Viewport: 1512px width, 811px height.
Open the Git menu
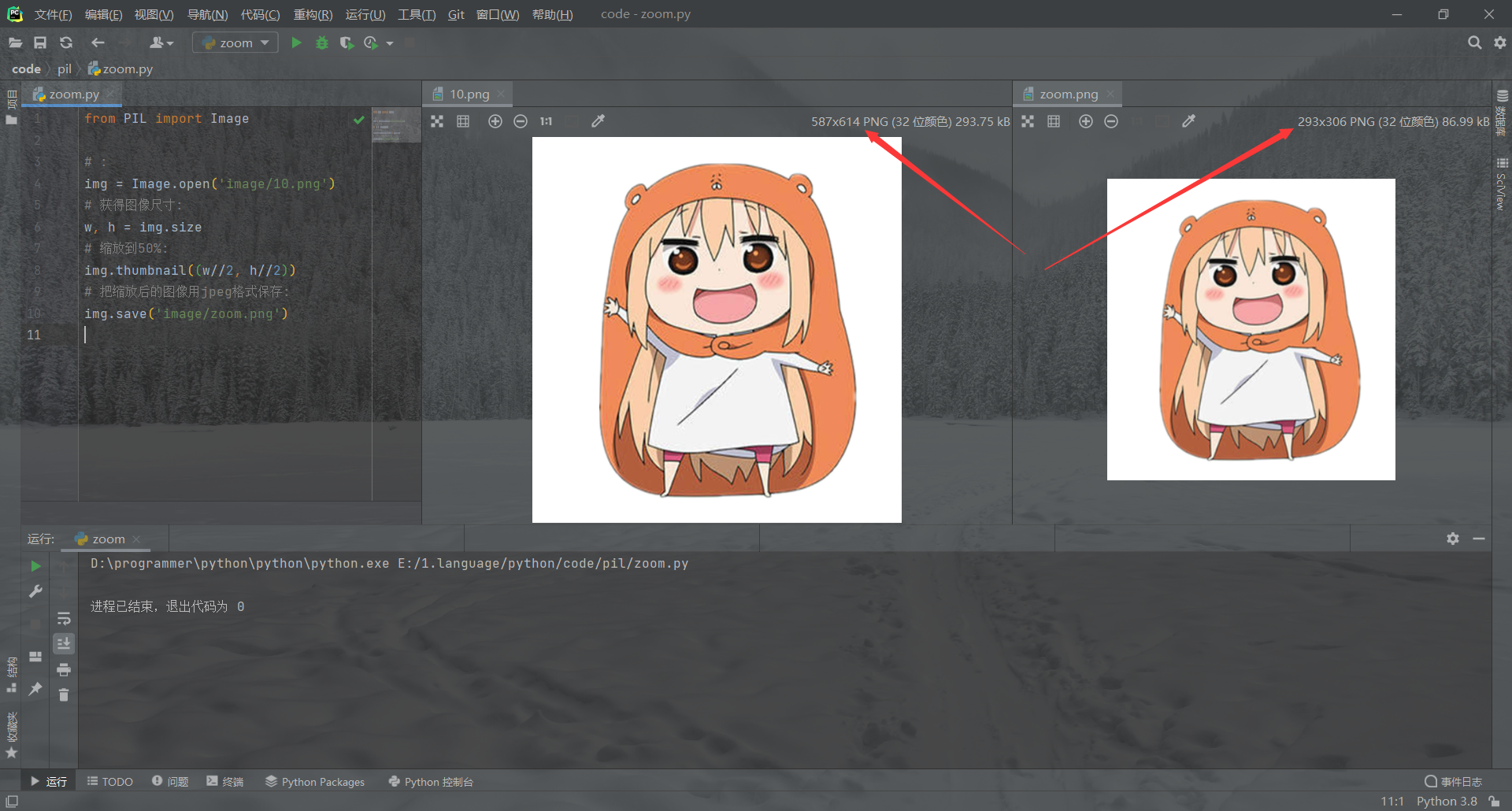coord(456,14)
